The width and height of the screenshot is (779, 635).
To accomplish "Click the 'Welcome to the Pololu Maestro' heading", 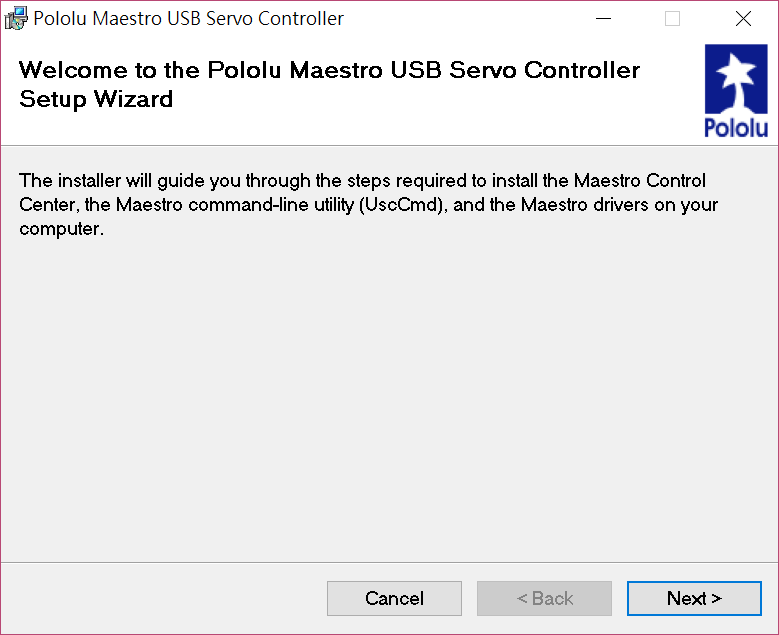I will click(x=200, y=70).
